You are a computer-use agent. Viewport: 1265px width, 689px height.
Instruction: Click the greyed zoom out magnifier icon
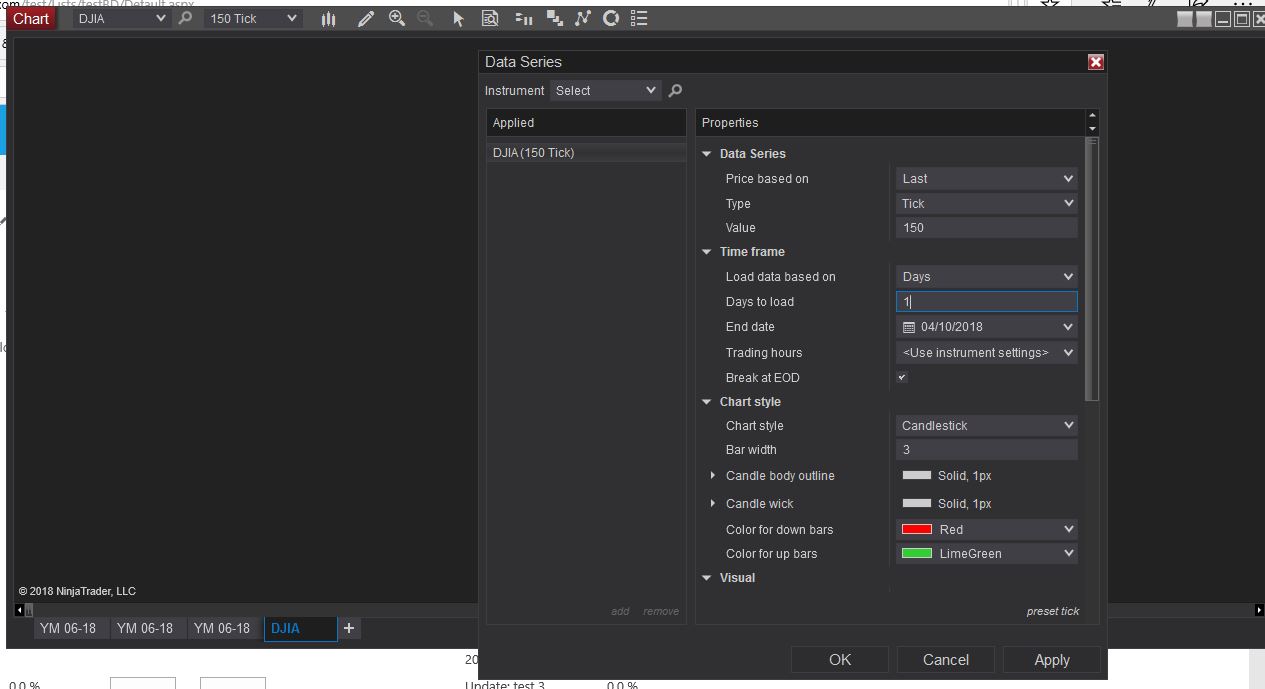(425, 18)
